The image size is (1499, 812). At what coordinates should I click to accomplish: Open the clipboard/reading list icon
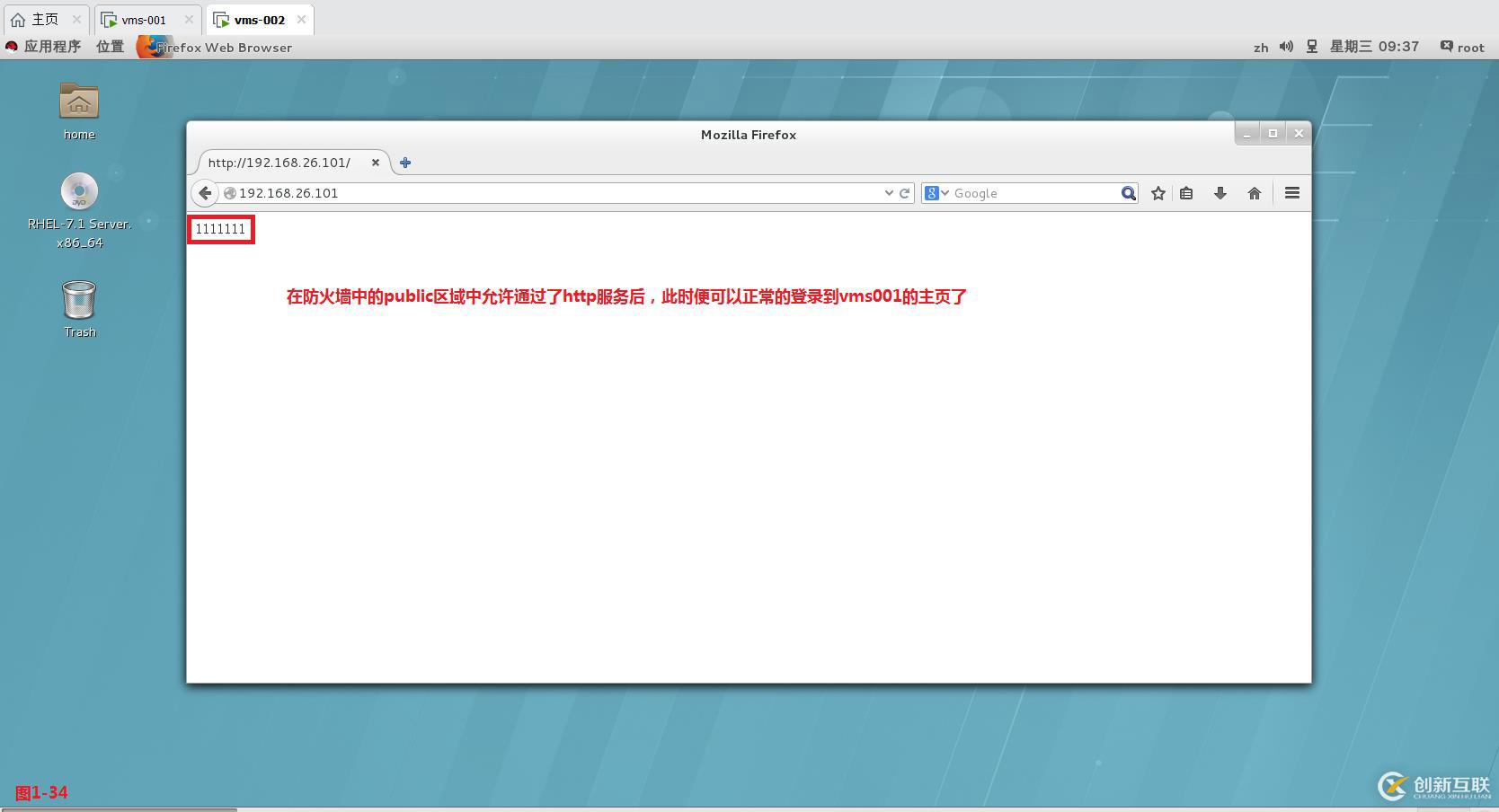[x=1186, y=193]
